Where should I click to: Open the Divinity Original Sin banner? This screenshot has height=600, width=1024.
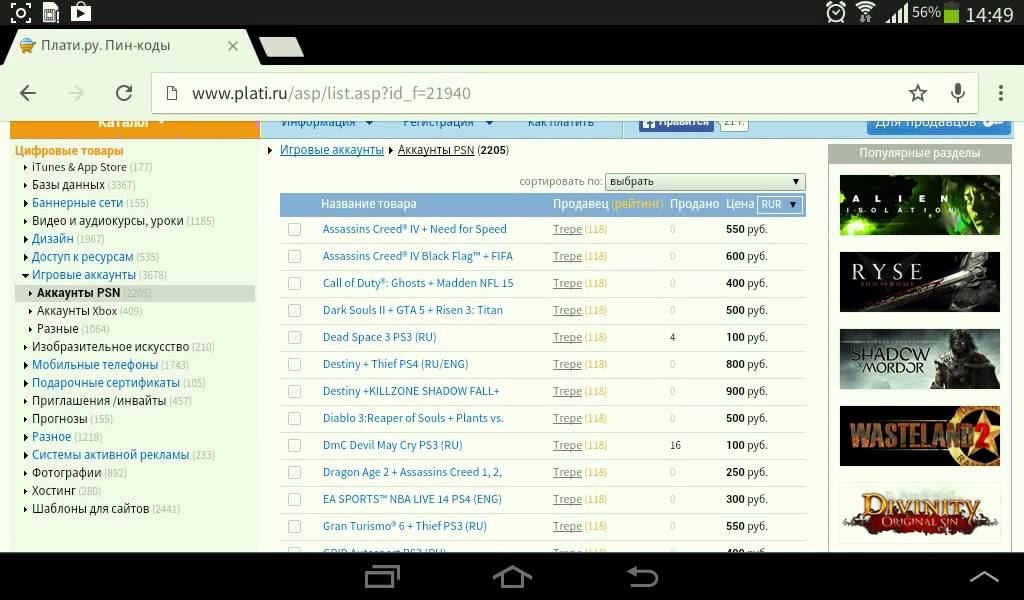pos(920,513)
